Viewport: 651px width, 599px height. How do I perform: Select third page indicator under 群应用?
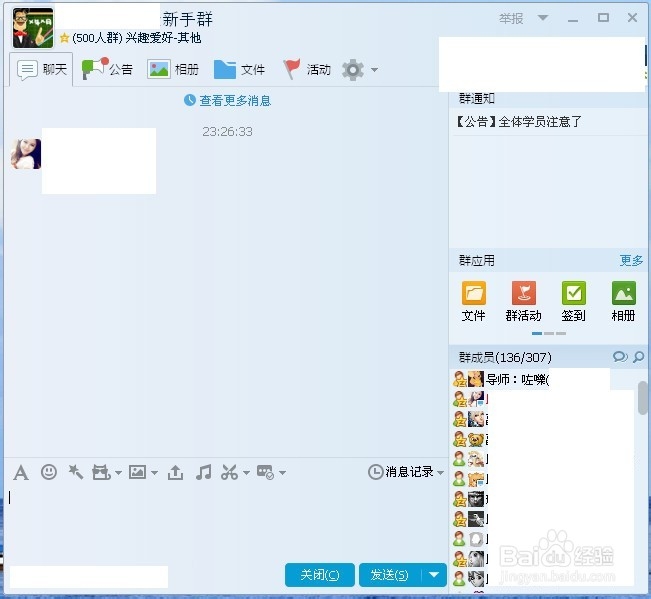click(561, 333)
